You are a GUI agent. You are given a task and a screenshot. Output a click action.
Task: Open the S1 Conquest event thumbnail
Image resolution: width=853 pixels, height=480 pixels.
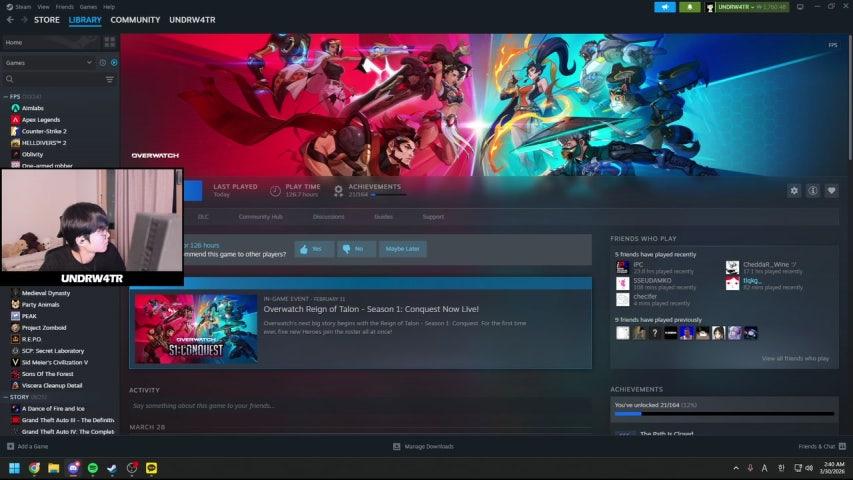tap(196, 329)
